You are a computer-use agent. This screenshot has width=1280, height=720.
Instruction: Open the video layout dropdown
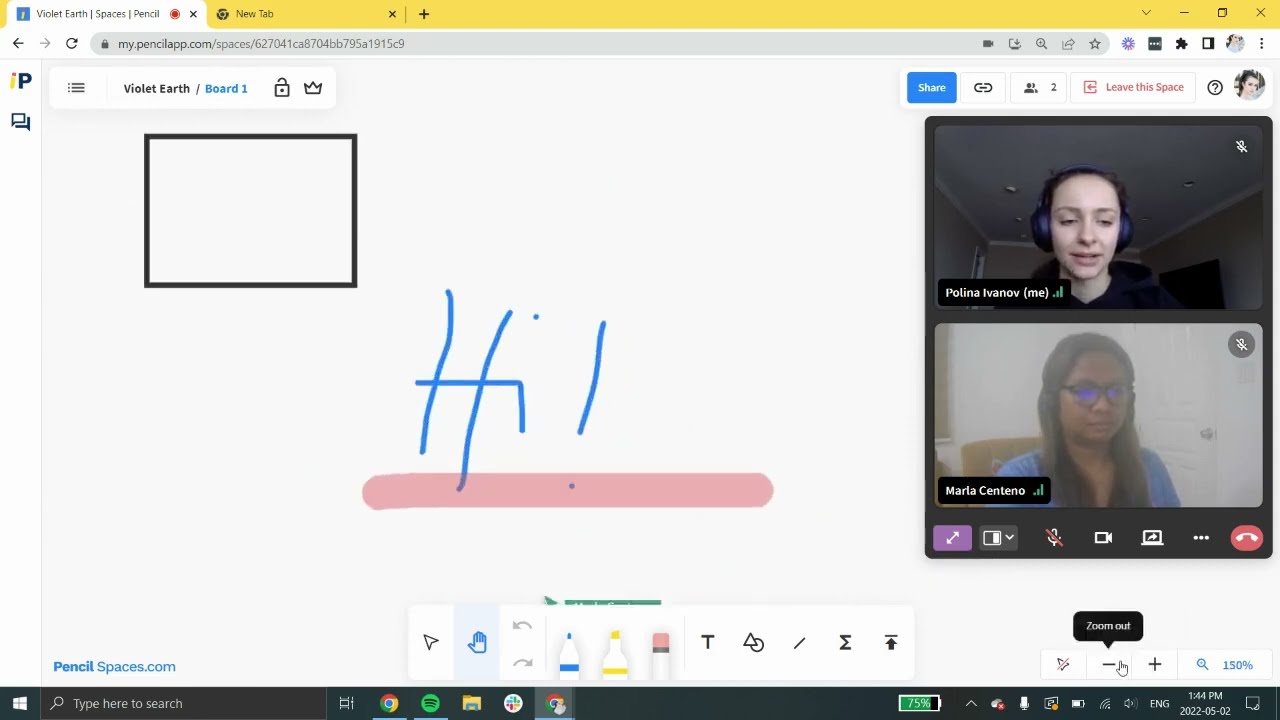[998, 538]
